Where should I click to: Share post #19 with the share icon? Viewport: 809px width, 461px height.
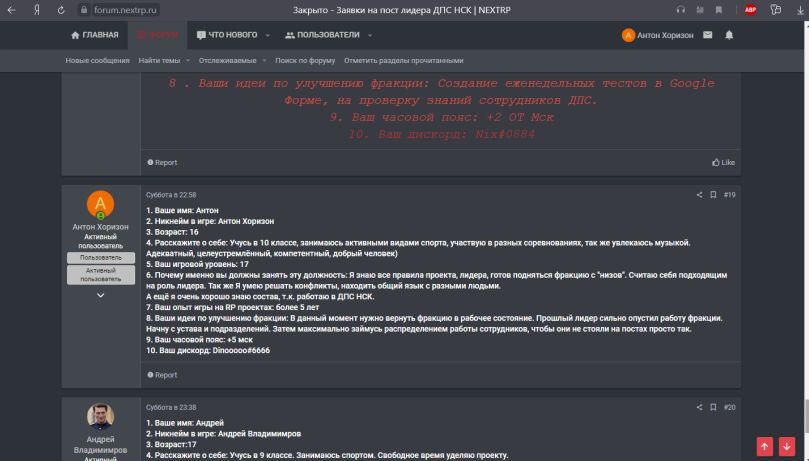click(x=699, y=194)
